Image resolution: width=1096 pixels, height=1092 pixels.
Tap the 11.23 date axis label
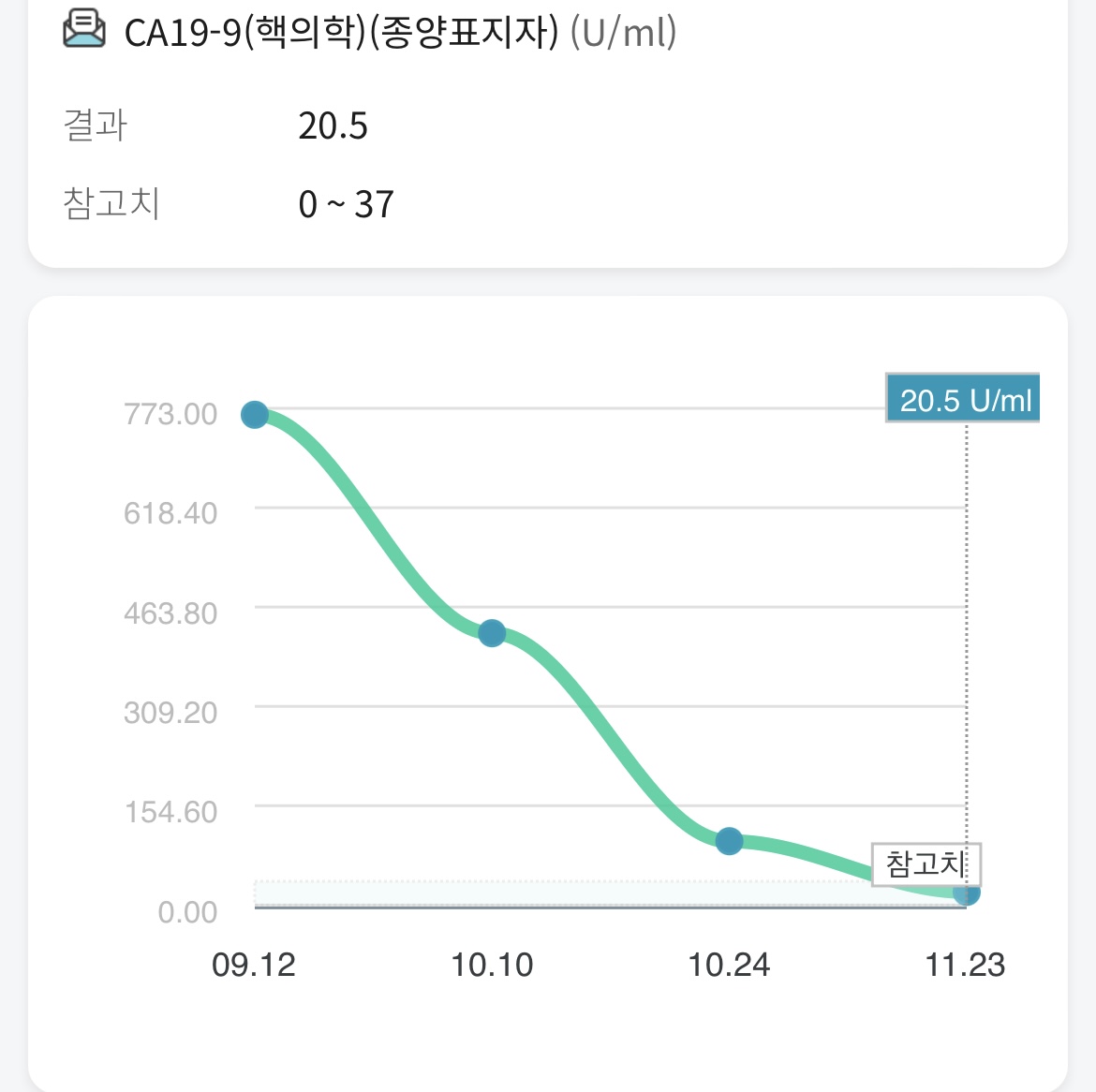965,965
